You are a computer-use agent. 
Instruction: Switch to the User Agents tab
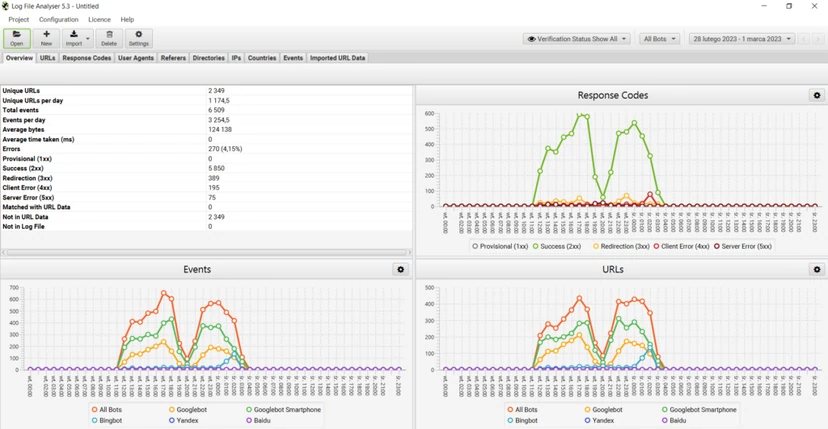coord(136,58)
